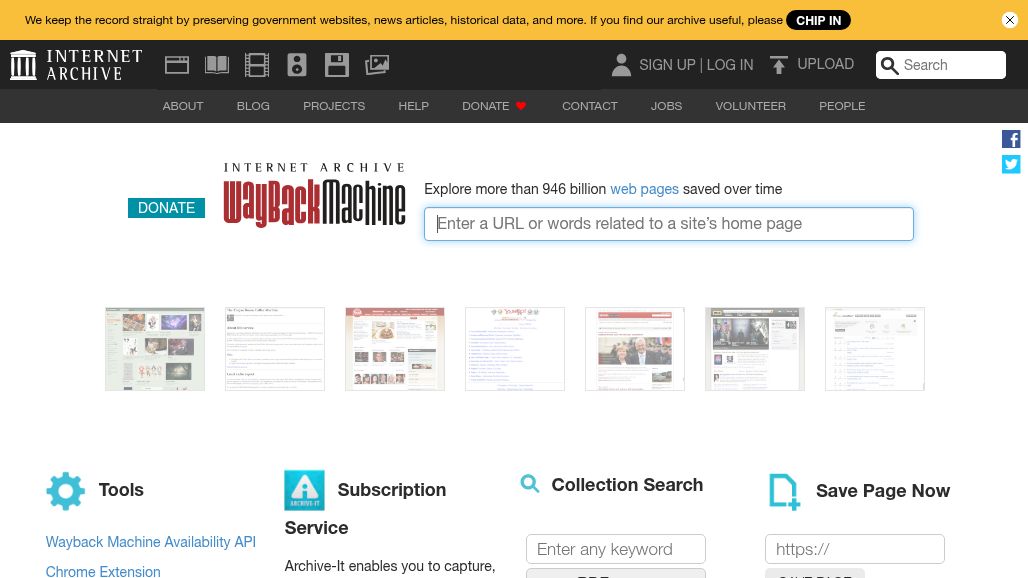Follow the 'web pages' link
This screenshot has height=578, width=1028.
click(644, 189)
